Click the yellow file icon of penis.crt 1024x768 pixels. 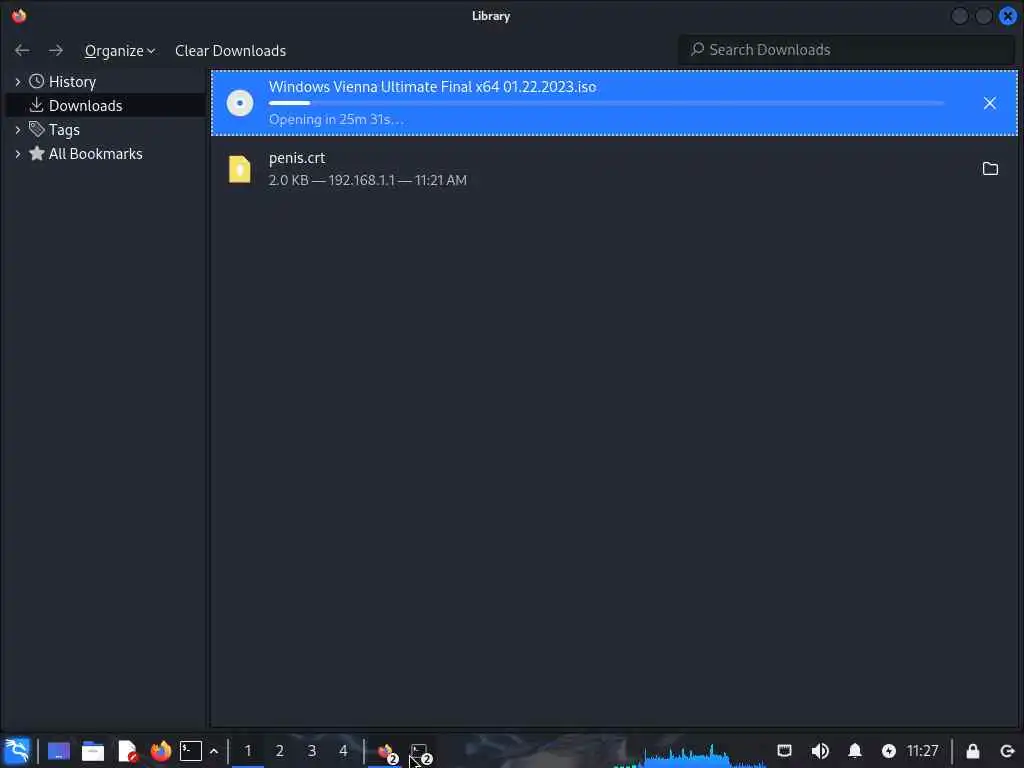[240, 169]
